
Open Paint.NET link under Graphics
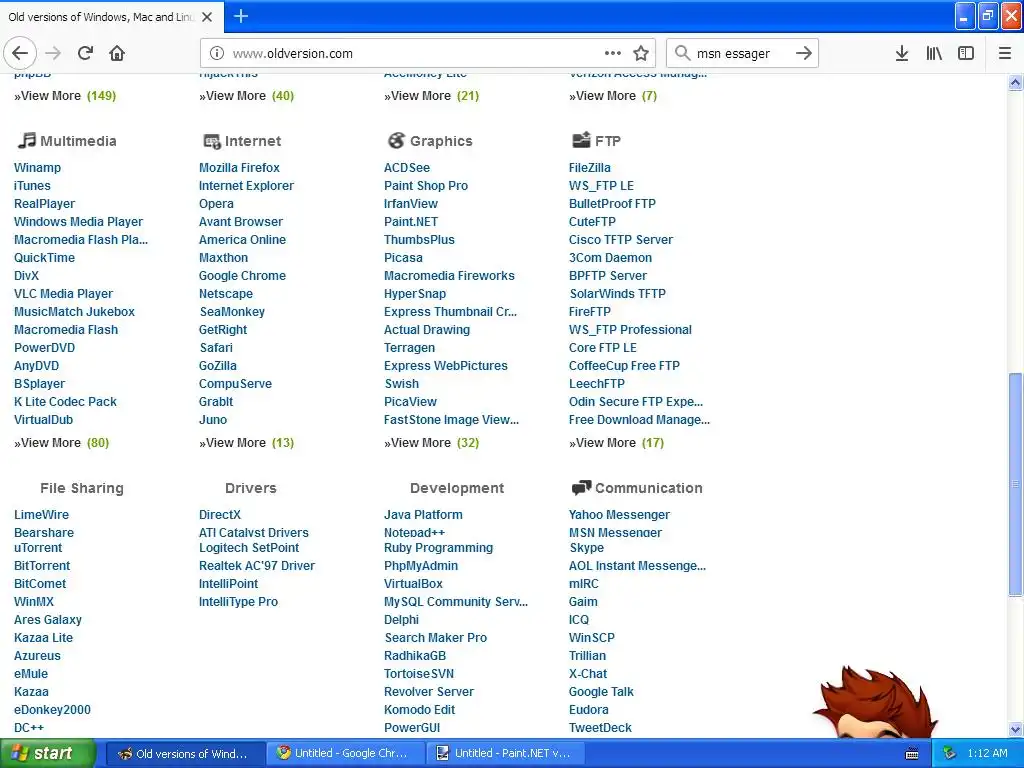411,222
